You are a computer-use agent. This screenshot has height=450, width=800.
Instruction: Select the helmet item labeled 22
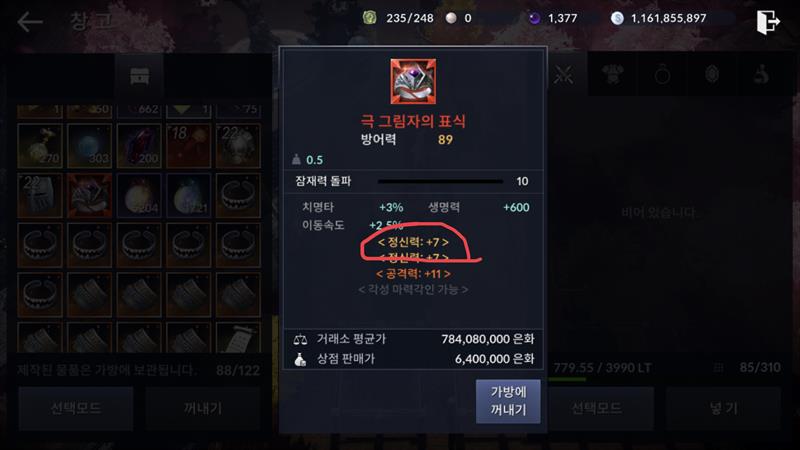click(40, 196)
